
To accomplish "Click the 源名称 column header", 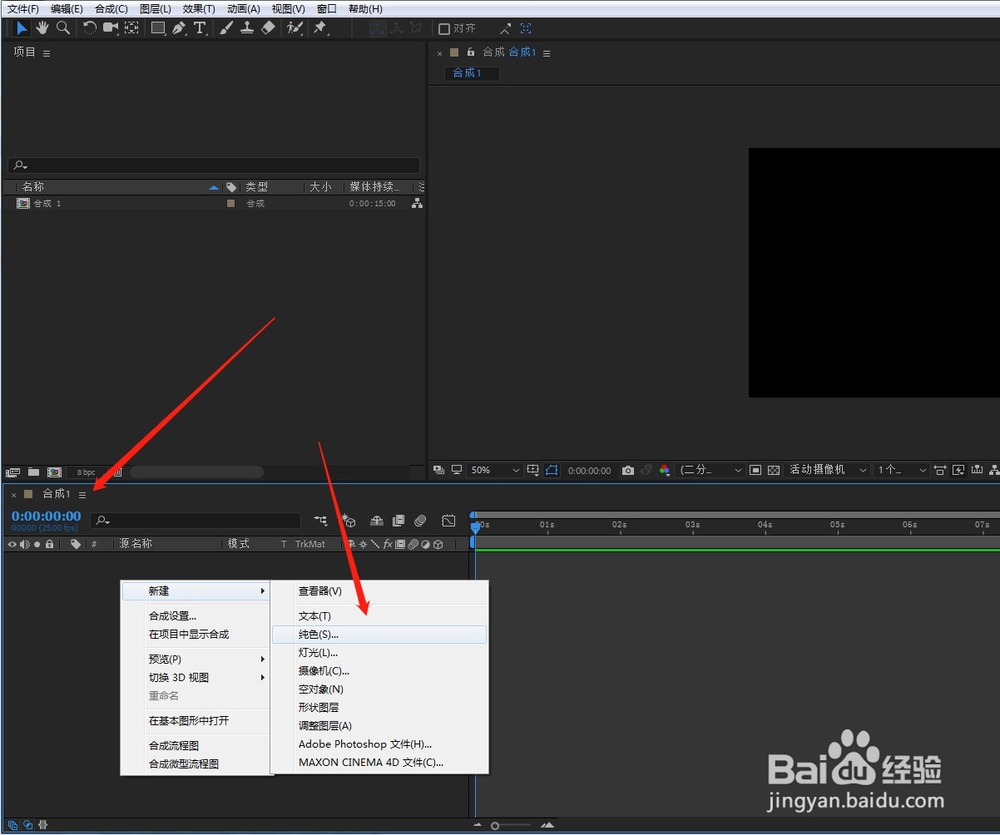I will (x=135, y=544).
